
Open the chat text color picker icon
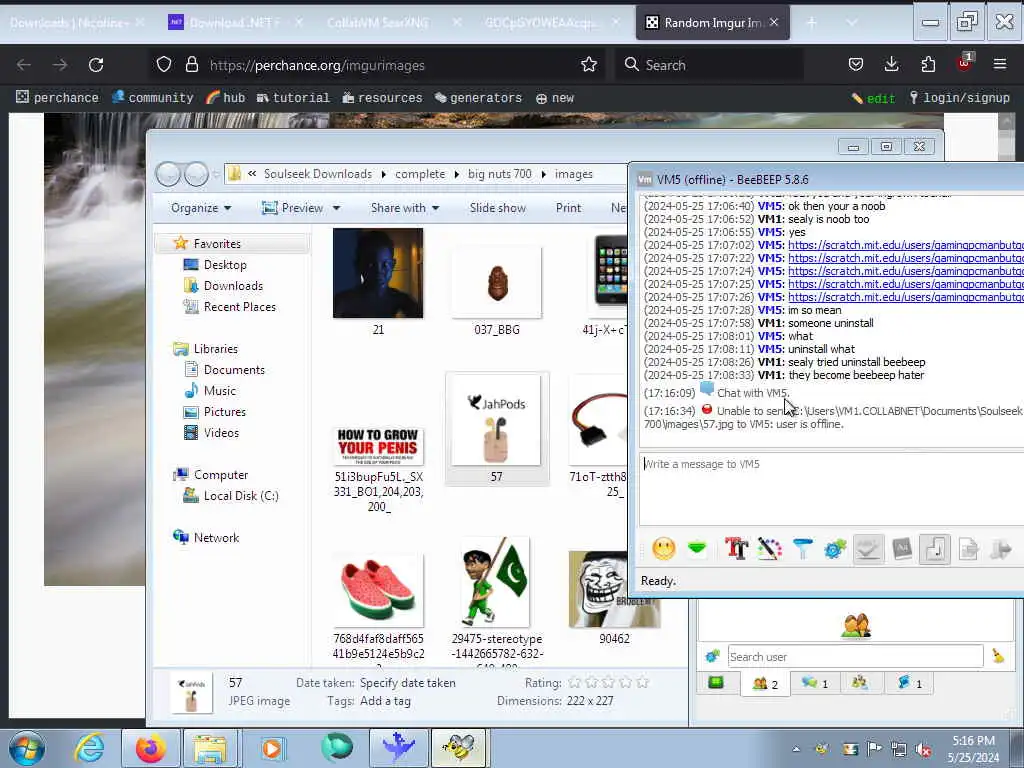[769, 549]
